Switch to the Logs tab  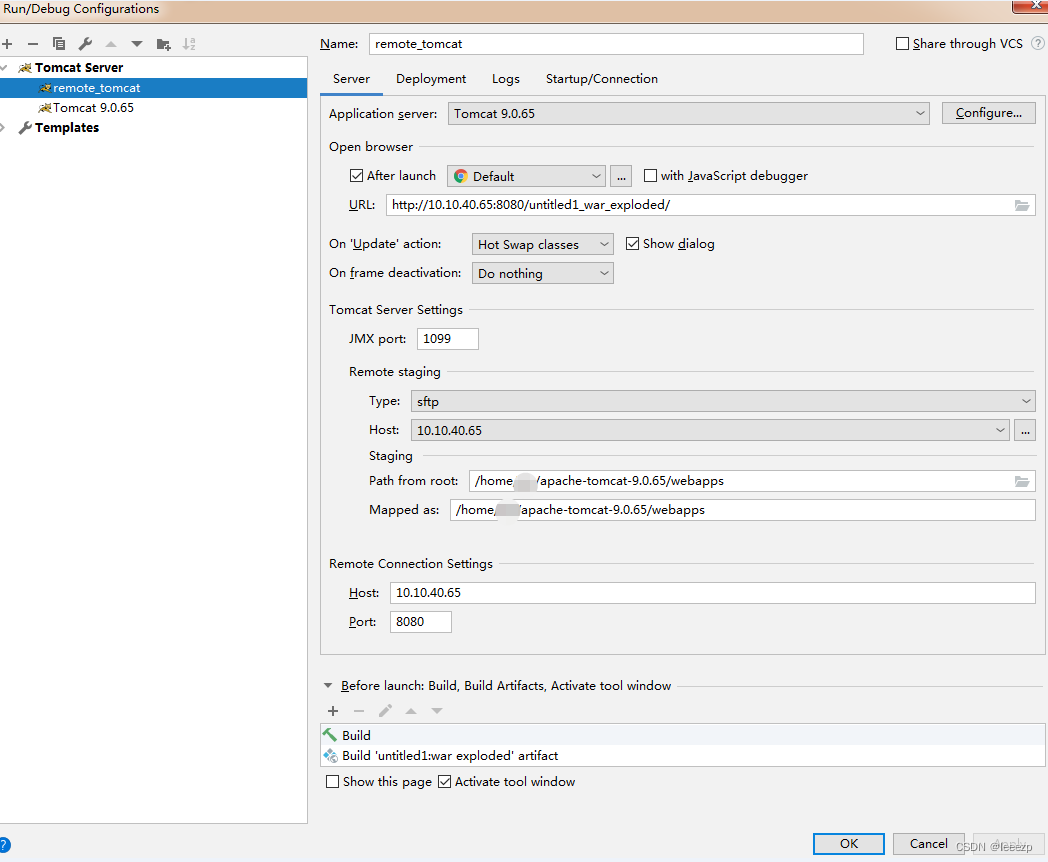[x=506, y=79]
